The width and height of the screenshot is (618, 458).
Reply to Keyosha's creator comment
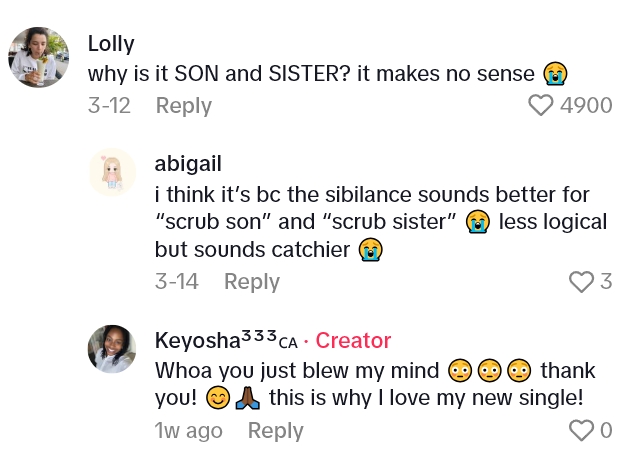[x=275, y=431]
